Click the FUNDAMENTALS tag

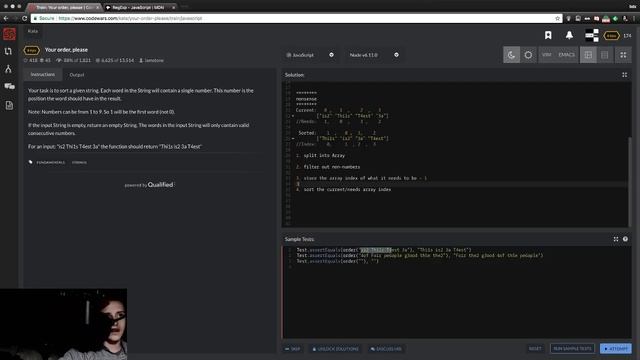pos(51,162)
